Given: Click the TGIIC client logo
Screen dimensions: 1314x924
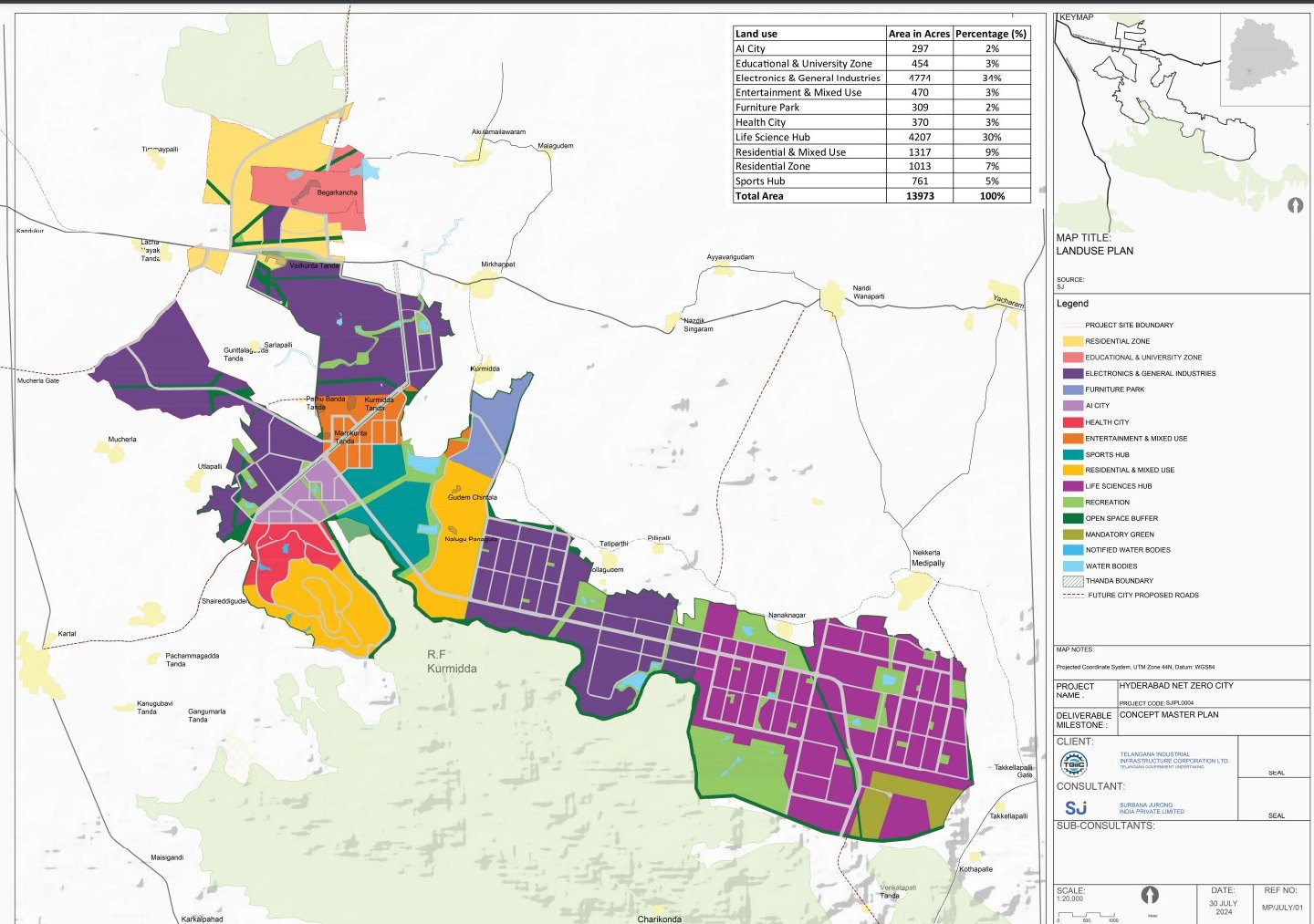Looking at the screenshot, I should (x=1074, y=763).
